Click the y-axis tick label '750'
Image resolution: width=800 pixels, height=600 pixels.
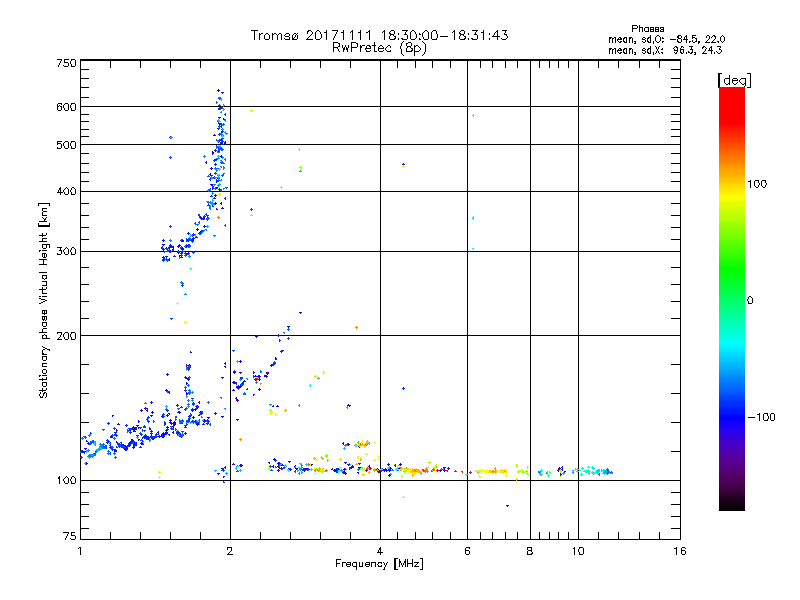[66, 63]
